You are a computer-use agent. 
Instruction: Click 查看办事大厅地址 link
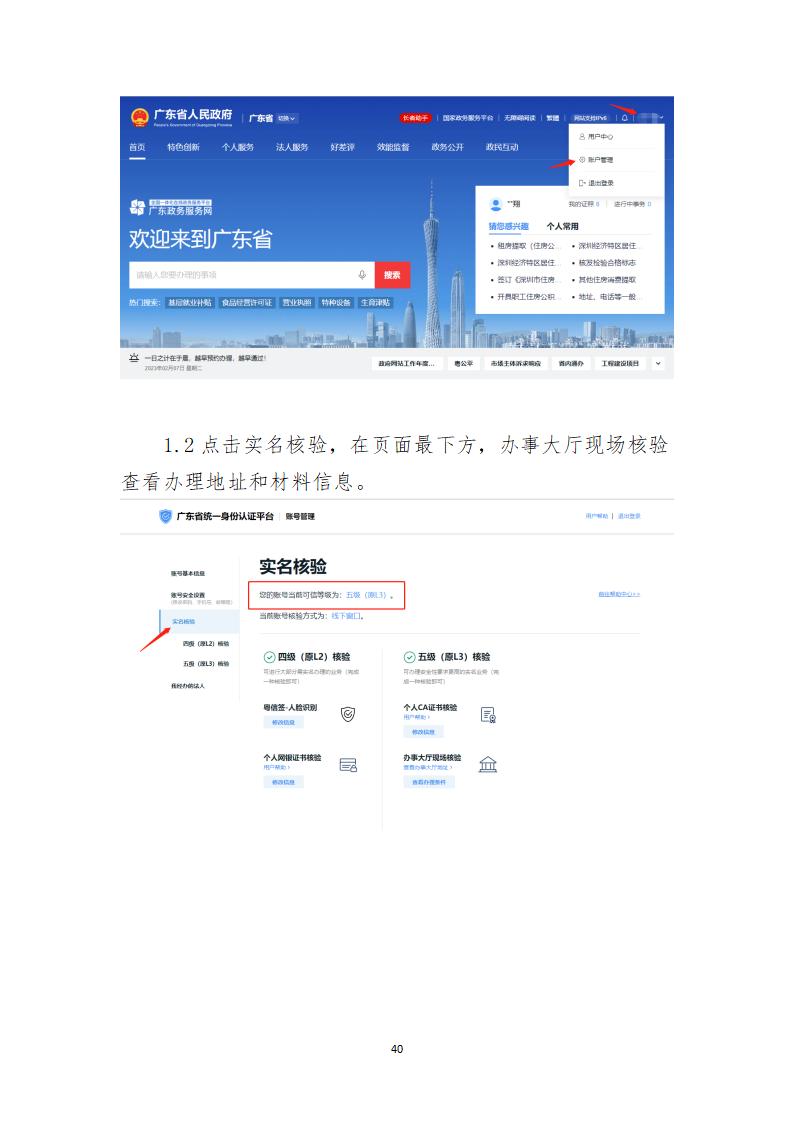(427, 768)
